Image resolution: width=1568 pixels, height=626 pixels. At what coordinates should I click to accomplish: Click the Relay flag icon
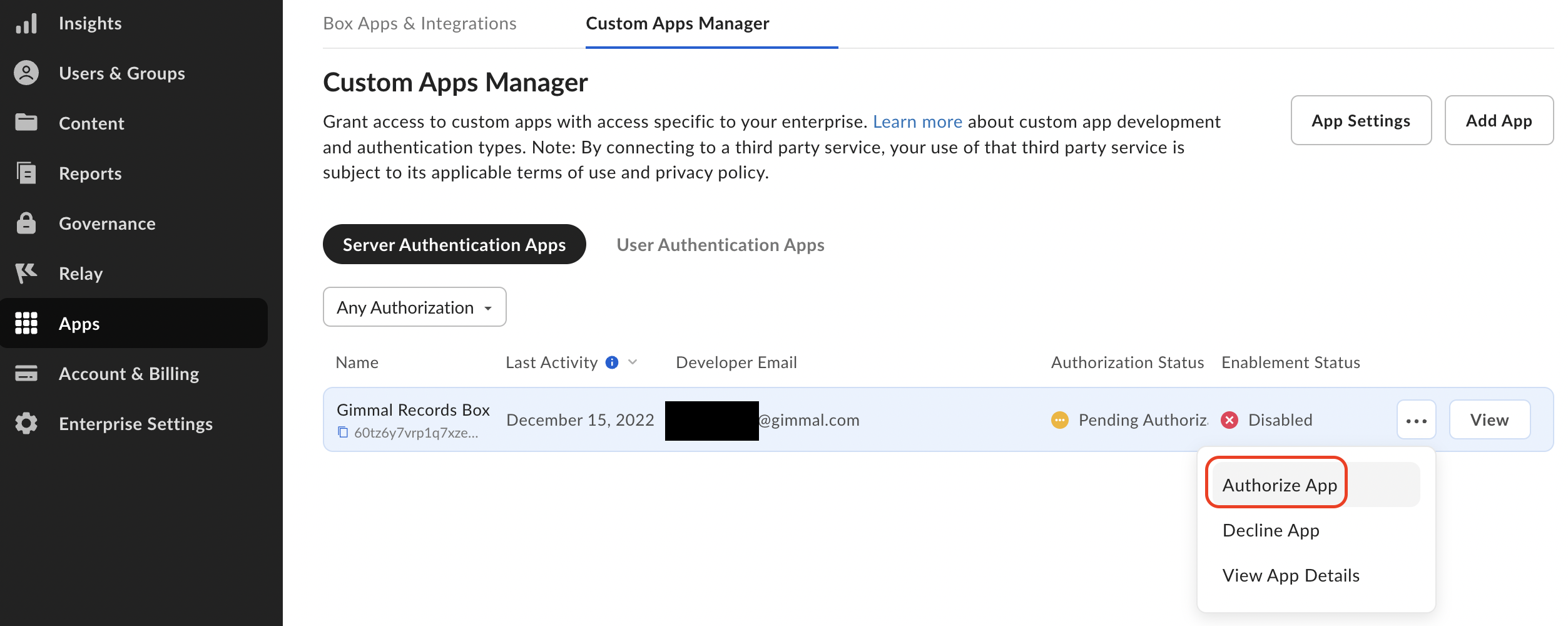click(26, 274)
